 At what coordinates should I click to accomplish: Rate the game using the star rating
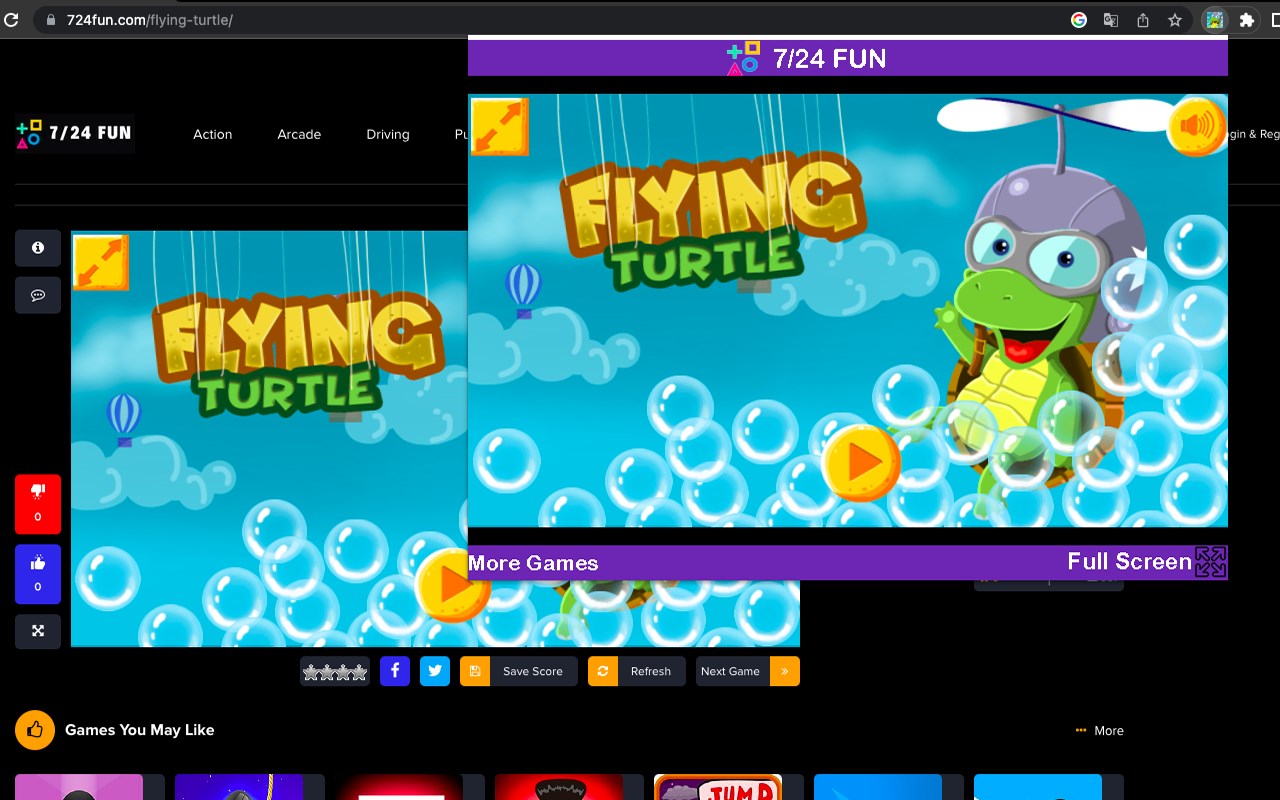pos(335,672)
